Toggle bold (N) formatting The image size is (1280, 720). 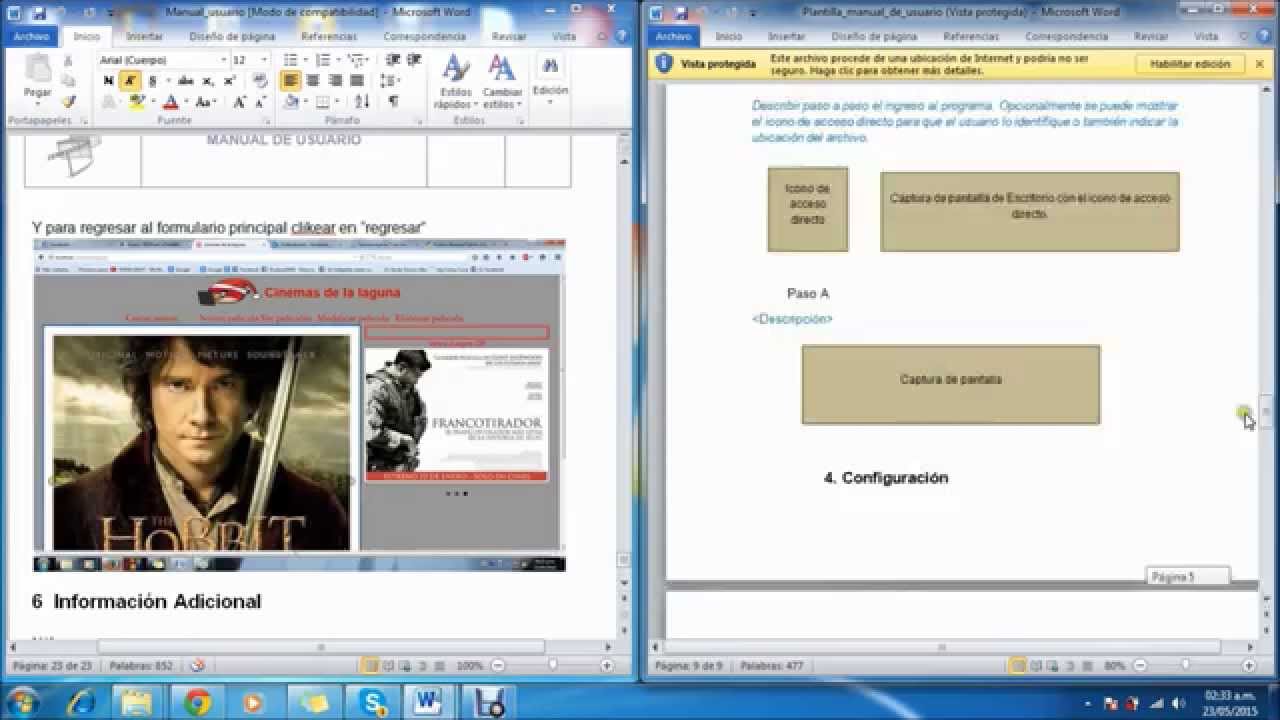click(x=108, y=81)
